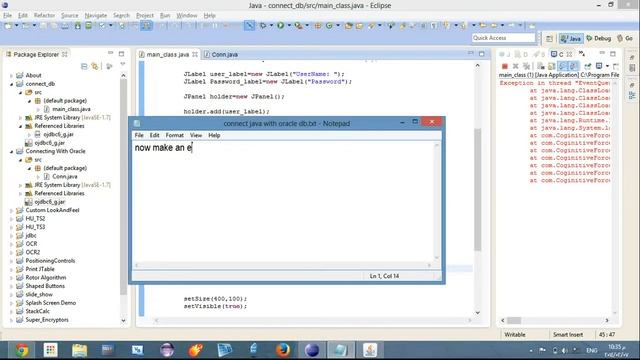Open Eclipse Project menu
This screenshot has height=360, width=640.
pyautogui.click(x=145, y=16)
